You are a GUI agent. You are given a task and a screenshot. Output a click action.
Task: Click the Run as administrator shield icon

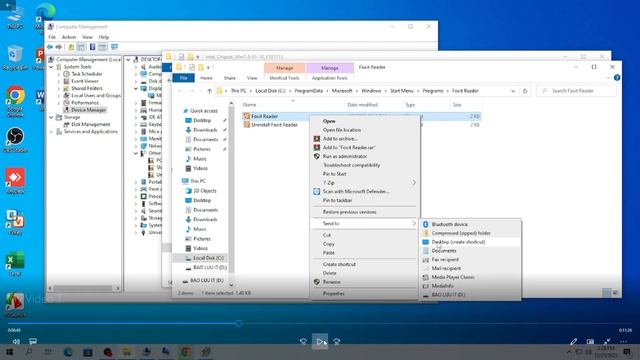click(x=316, y=156)
